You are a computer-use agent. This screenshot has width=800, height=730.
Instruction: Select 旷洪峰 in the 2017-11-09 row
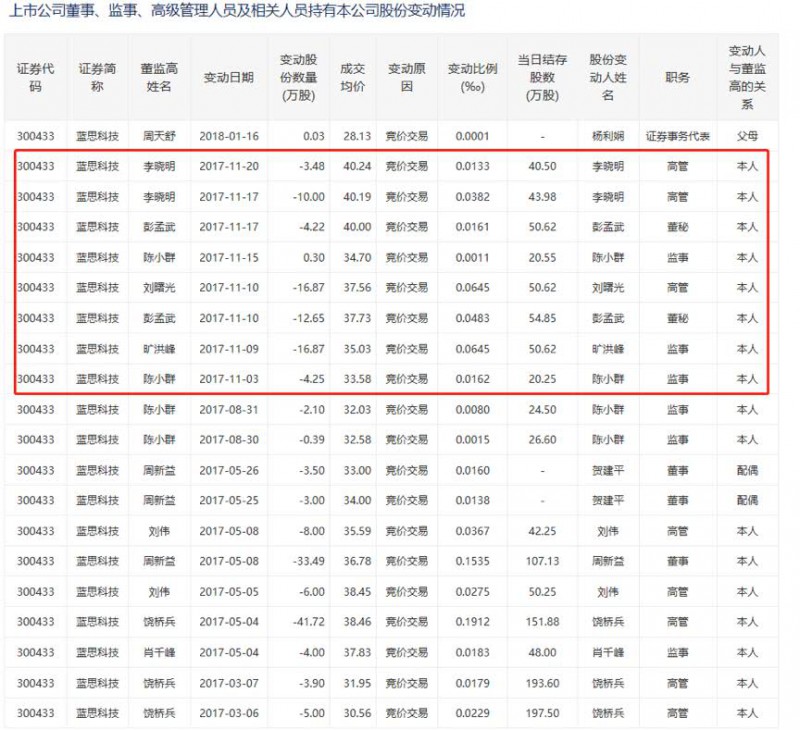point(160,348)
